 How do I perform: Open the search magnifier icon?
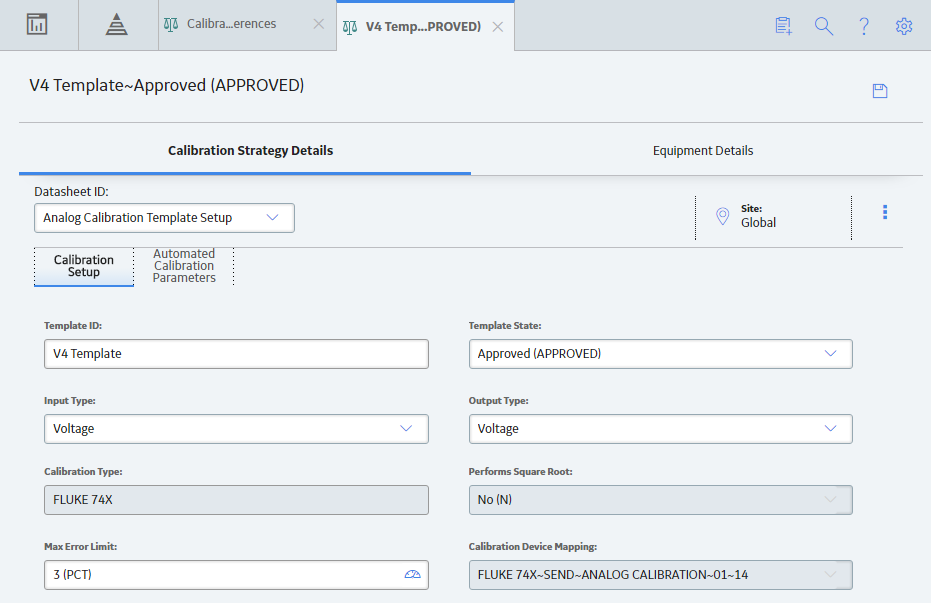point(824,26)
